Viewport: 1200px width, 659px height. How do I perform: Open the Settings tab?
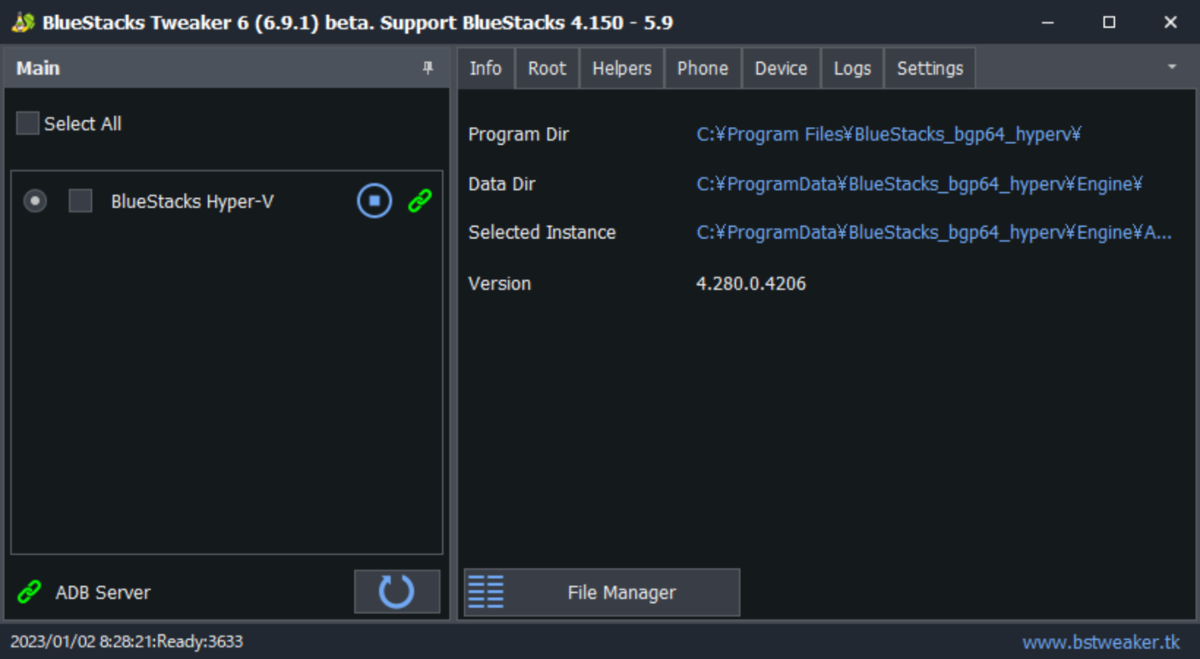tap(930, 68)
